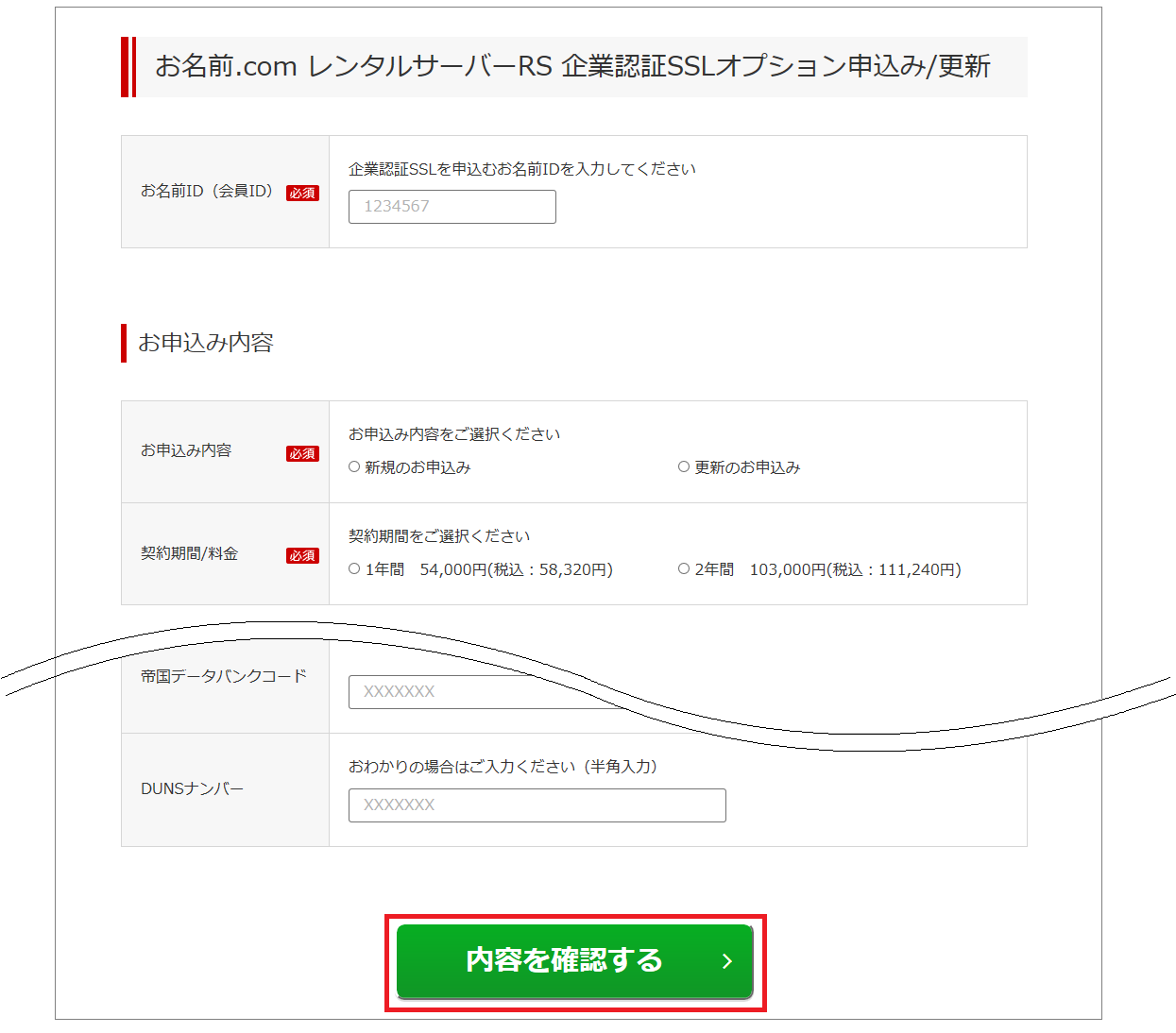Click the DUNSナンバー row label
Image resolution: width=1176 pixels, height=1033 pixels.
point(192,788)
